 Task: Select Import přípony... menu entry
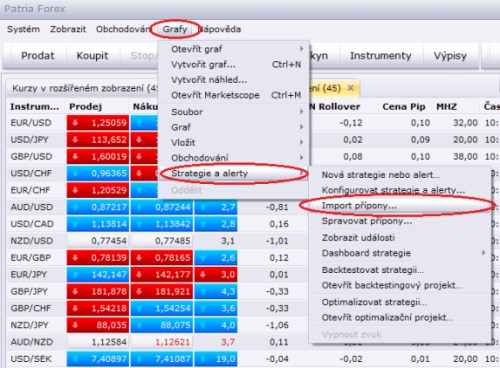tap(400, 206)
